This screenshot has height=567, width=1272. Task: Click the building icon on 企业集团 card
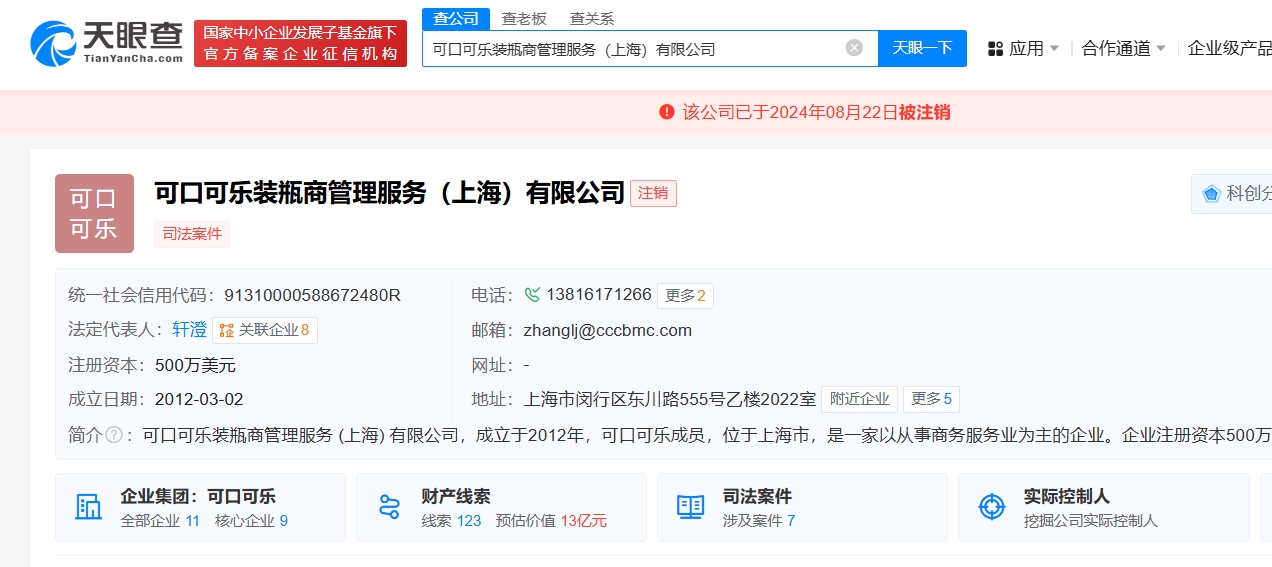tap(89, 507)
